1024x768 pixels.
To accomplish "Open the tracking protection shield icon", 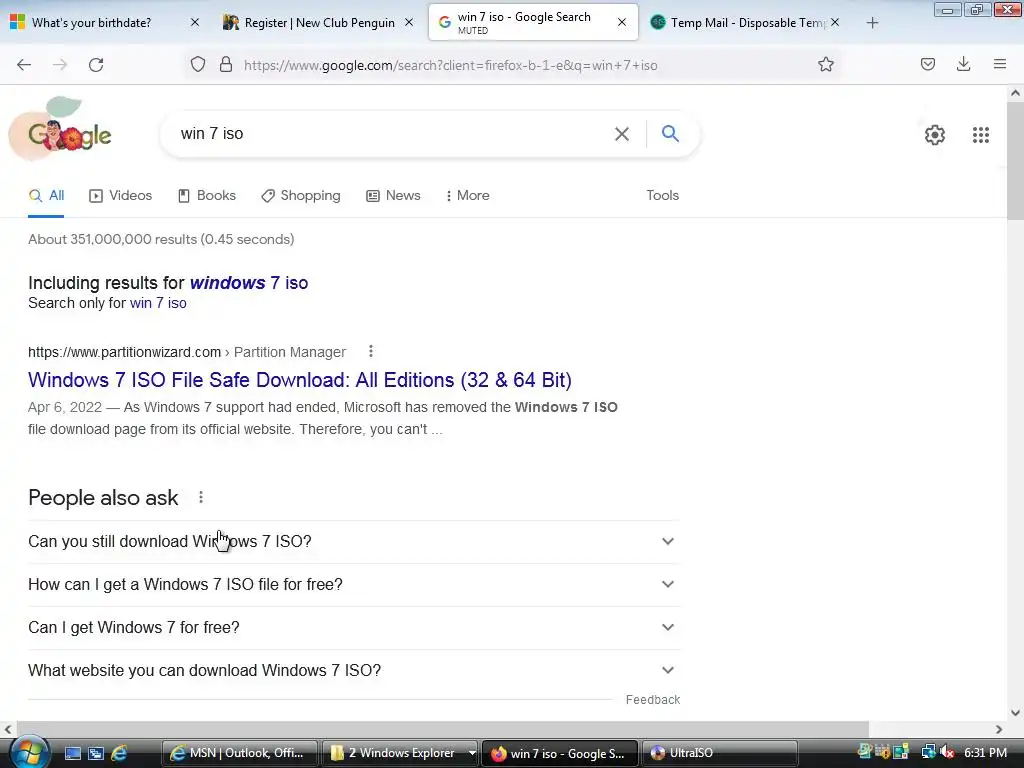I will pyautogui.click(x=198, y=65).
